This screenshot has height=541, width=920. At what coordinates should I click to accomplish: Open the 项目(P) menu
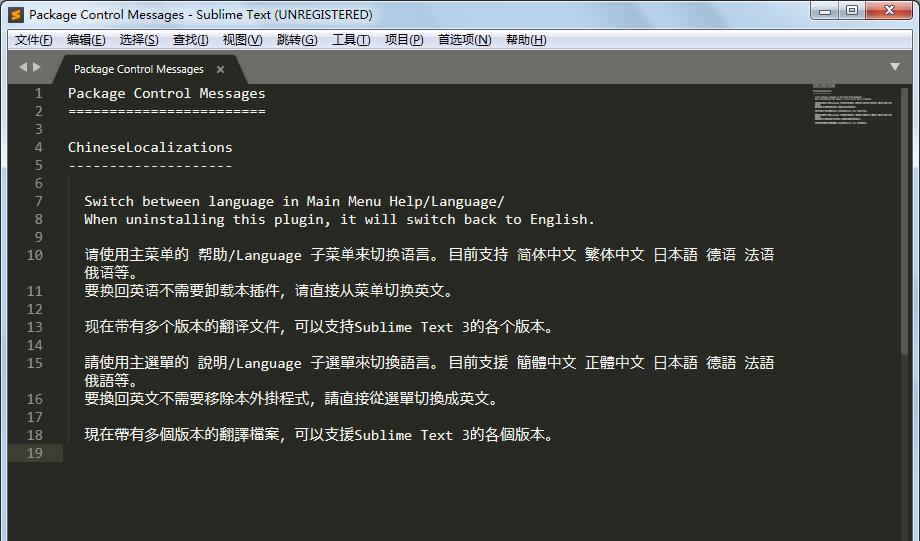(x=404, y=40)
